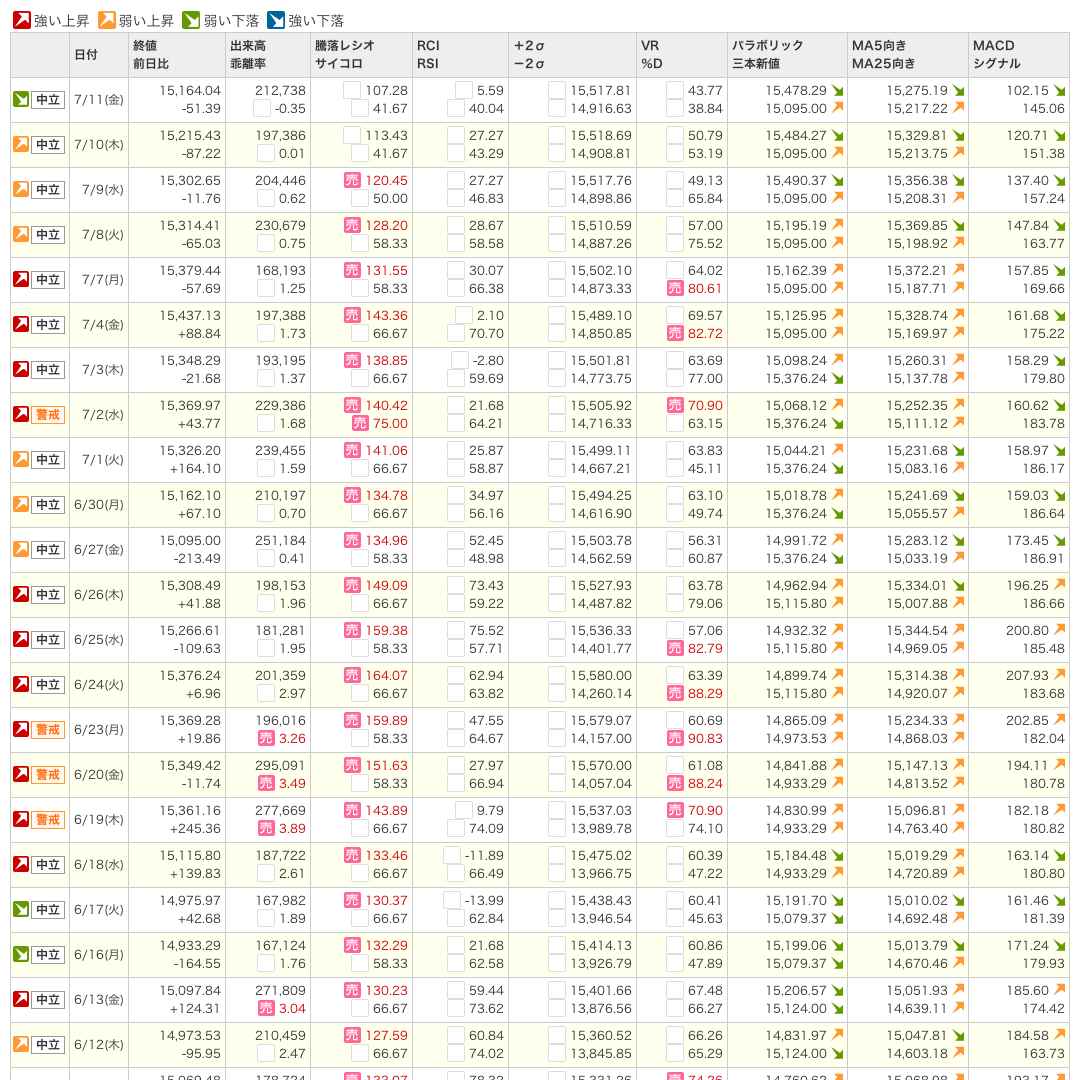Viewport: 1080px width, 1080px height.
Task: Select the green trend icon in 7/11(金) row
Action: (x=21, y=99)
